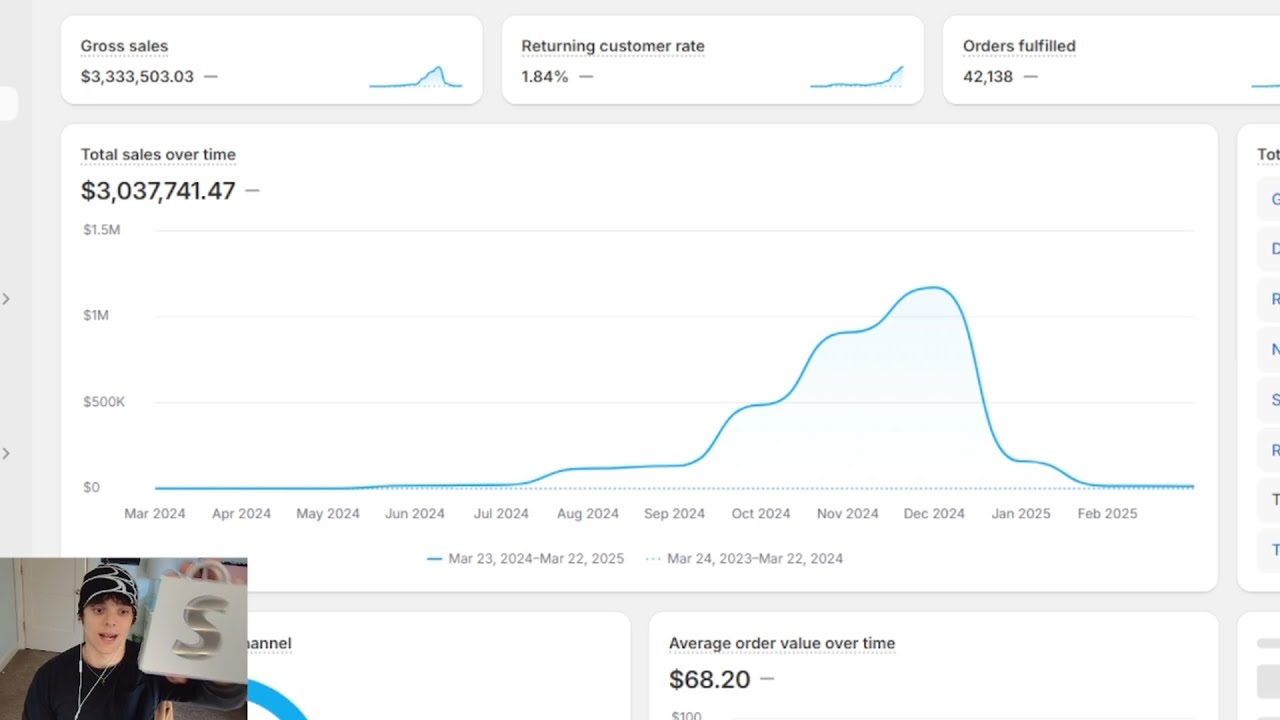Click the webcam overlay video thumbnail
The height and width of the screenshot is (720, 1280).
pyautogui.click(x=123, y=639)
